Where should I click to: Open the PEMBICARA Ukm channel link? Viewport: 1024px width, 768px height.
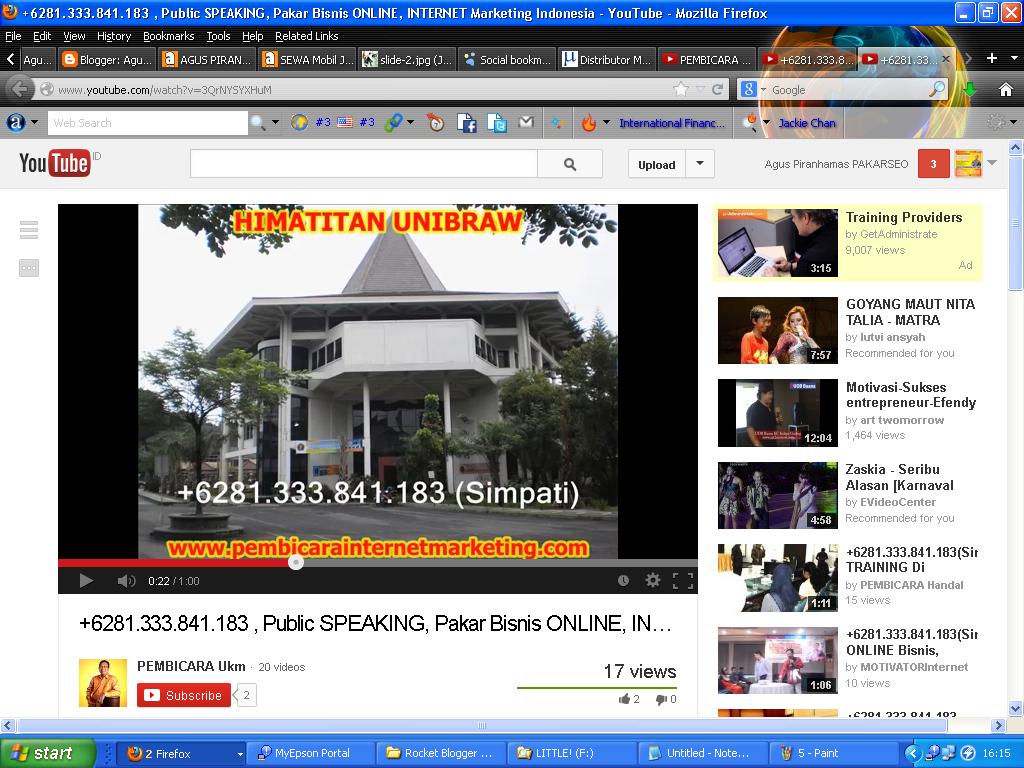coord(191,666)
